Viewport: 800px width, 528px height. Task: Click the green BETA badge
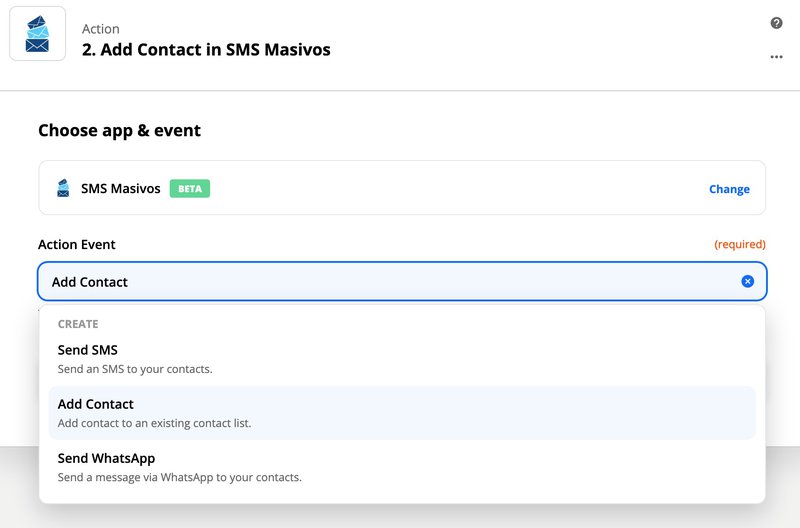point(189,188)
